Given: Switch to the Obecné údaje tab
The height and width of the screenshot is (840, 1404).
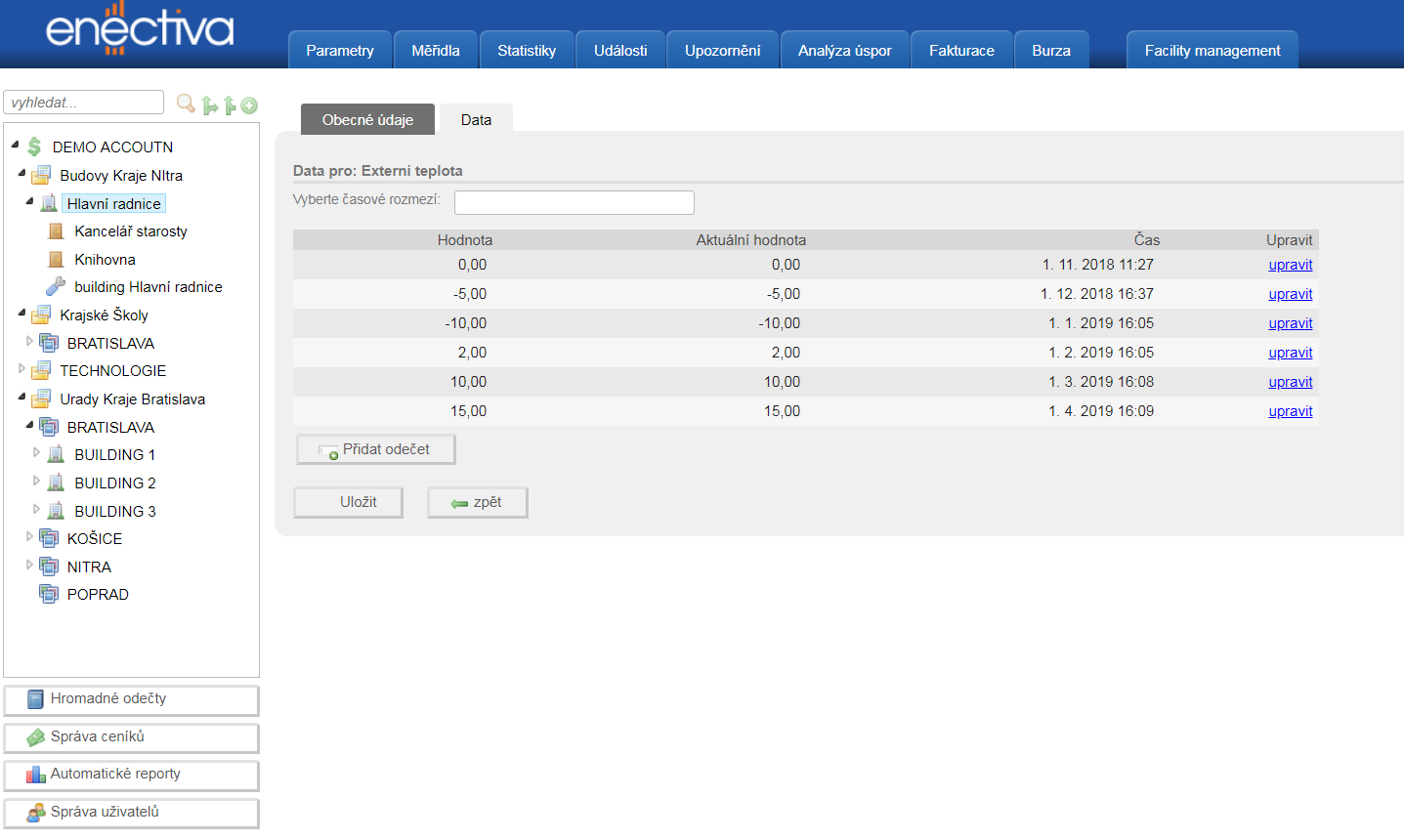Looking at the screenshot, I should tap(367, 120).
